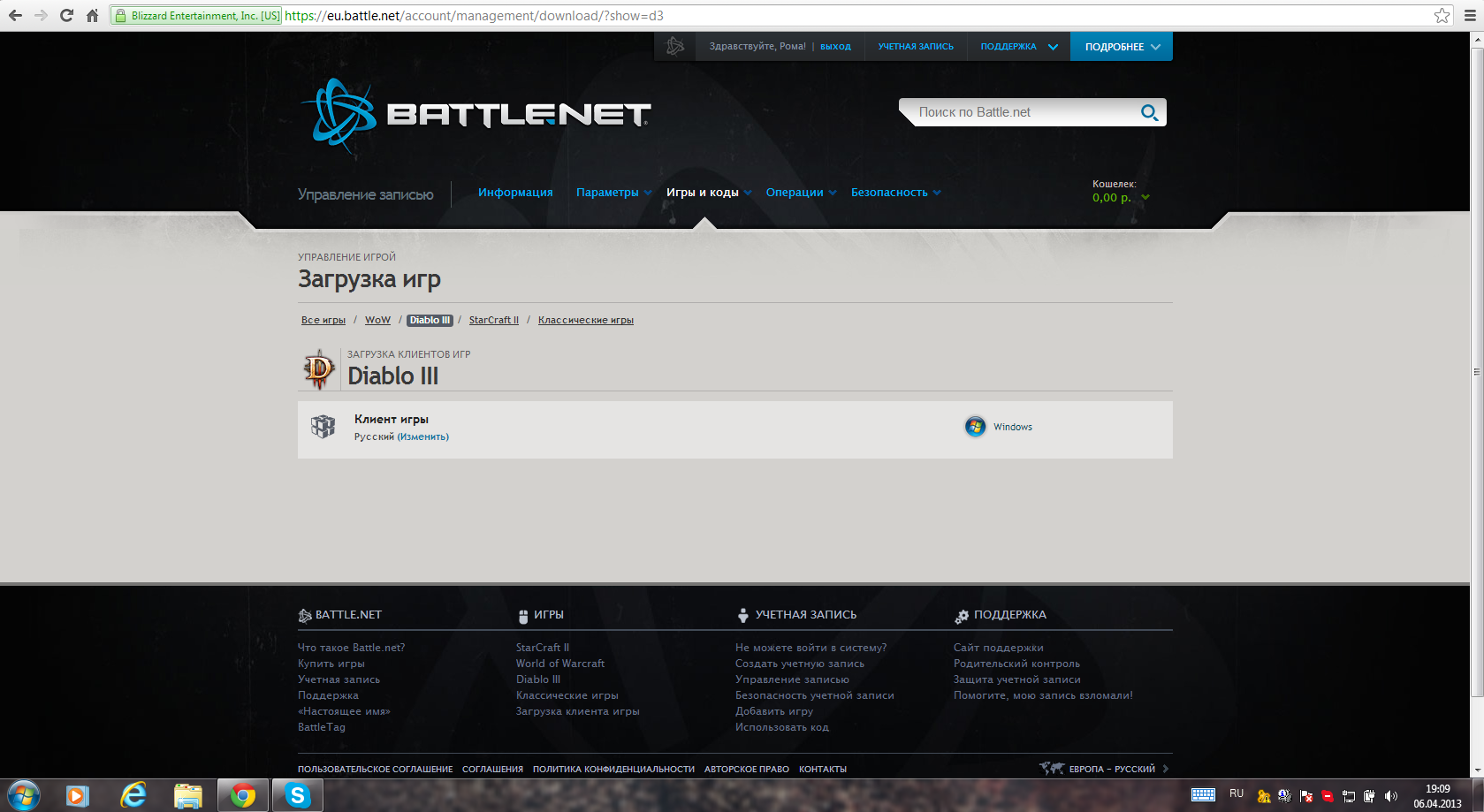The width and height of the screenshot is (1484, 812).
Task: Click footer link Использовать код
Action: coord(782,727)
